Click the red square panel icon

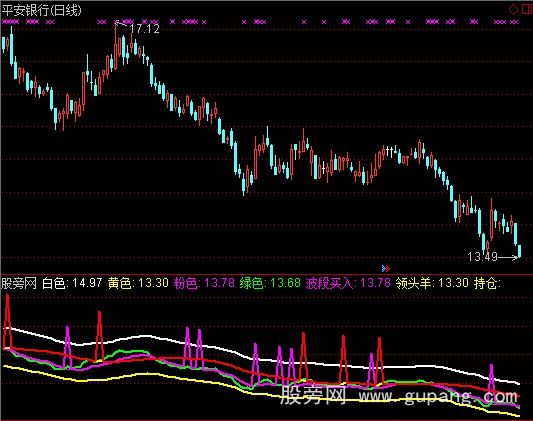pos(527,10)
